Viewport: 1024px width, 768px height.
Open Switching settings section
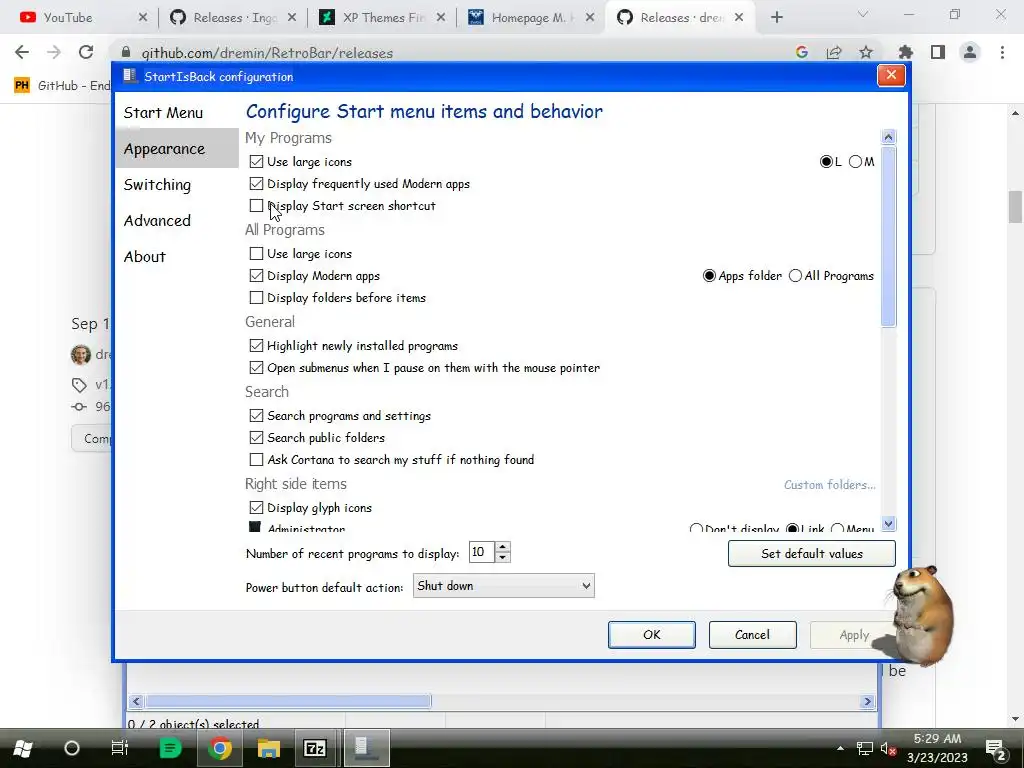(157, 185)
